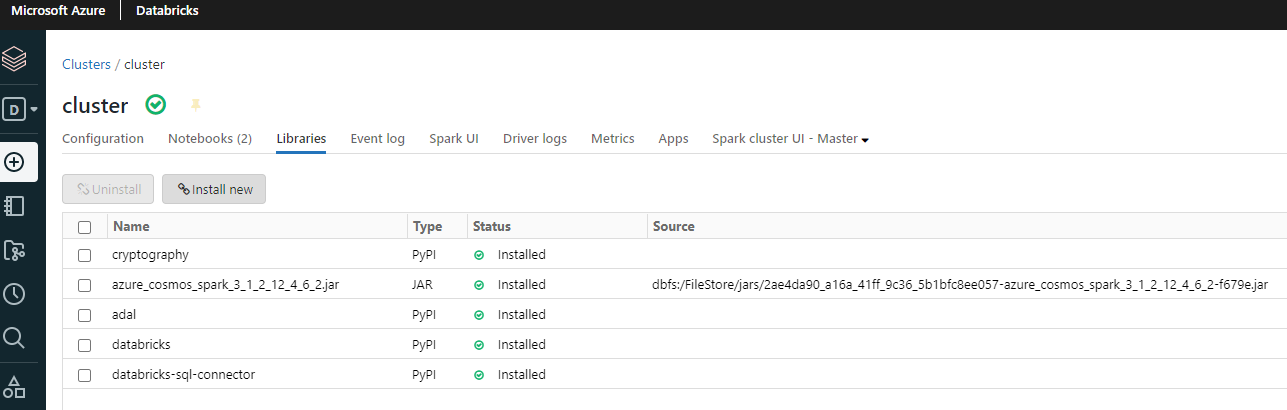The height and width of the screenshot is (410, 1287).
Task: Open the persona switcher D dropdown
Action: click(20, 109)
